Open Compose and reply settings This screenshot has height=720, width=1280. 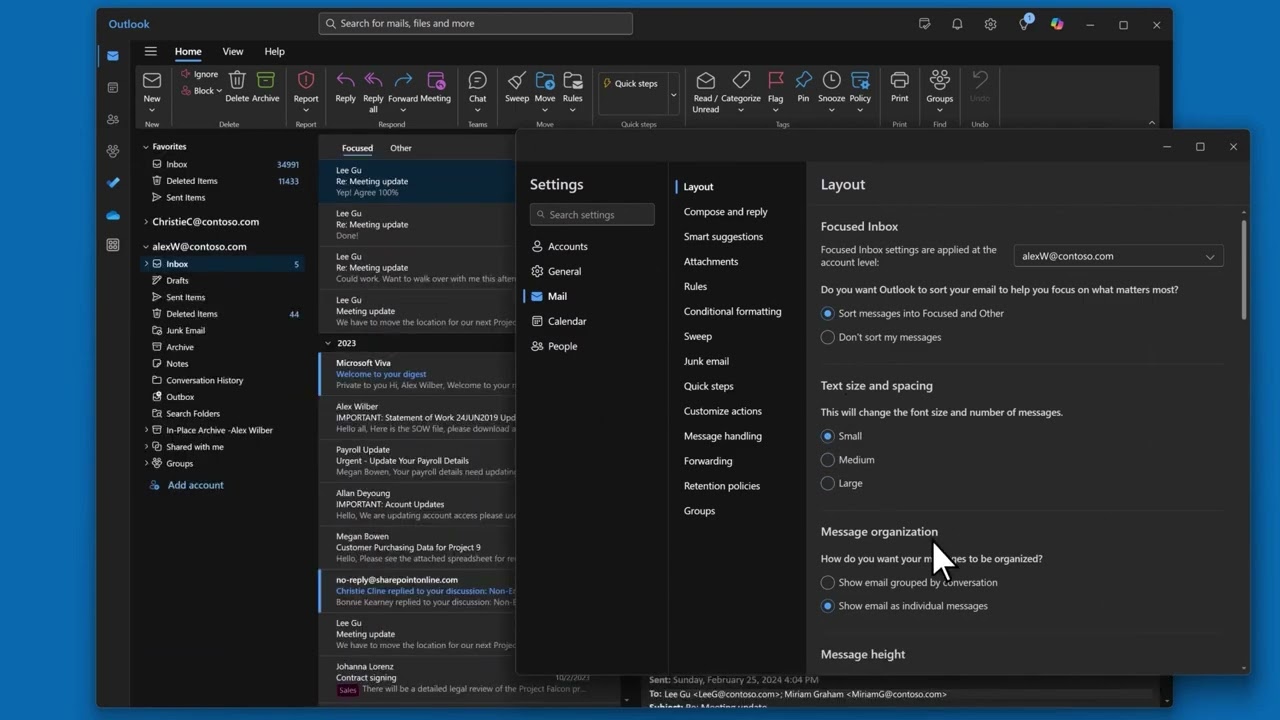[726, 212]
